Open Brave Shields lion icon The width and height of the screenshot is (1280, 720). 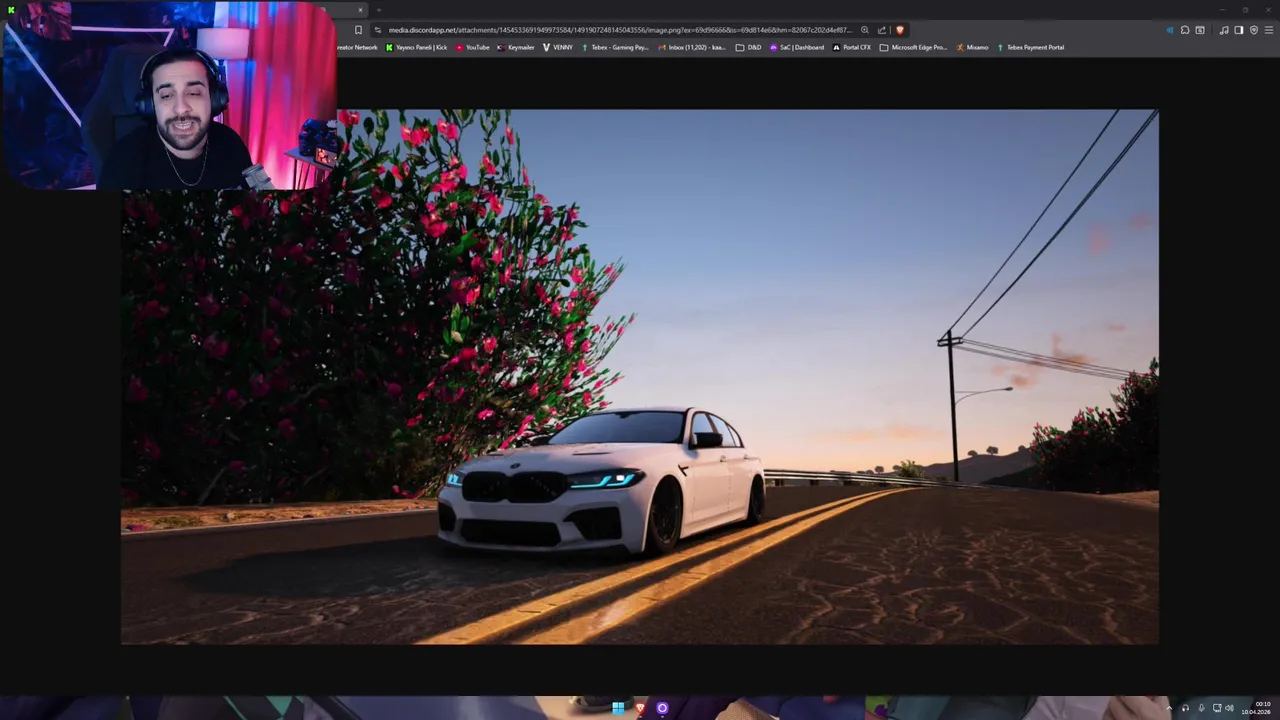click(900, 30)
